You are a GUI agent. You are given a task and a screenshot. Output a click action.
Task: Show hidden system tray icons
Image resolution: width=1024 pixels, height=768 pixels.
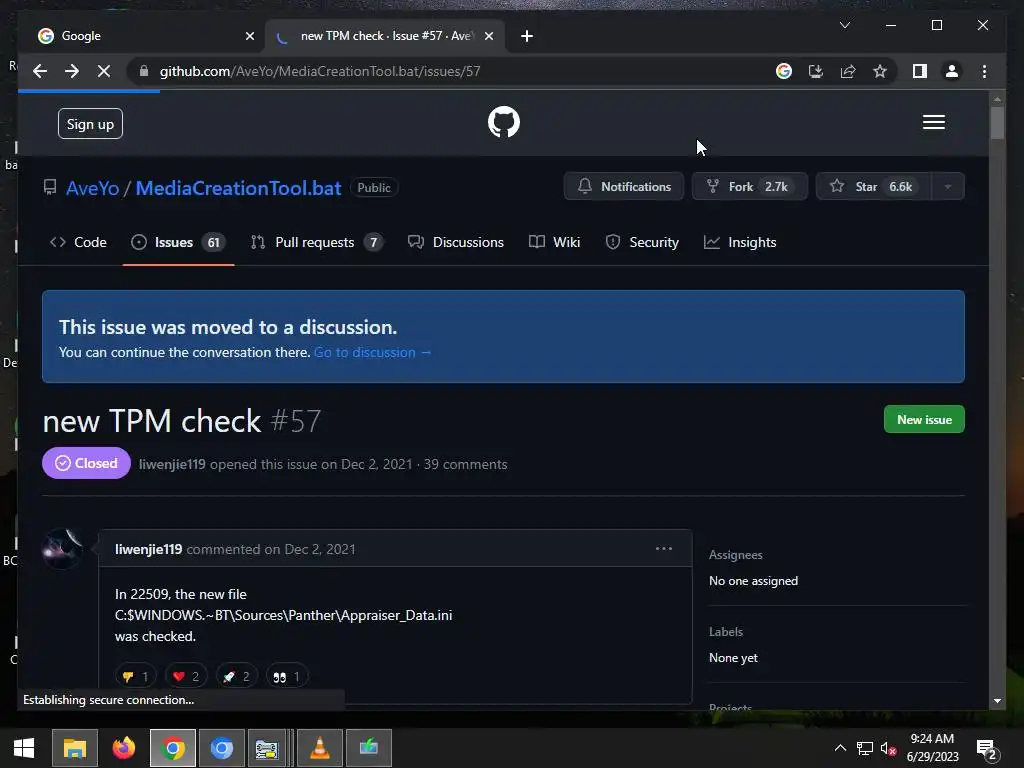[840, 748]
